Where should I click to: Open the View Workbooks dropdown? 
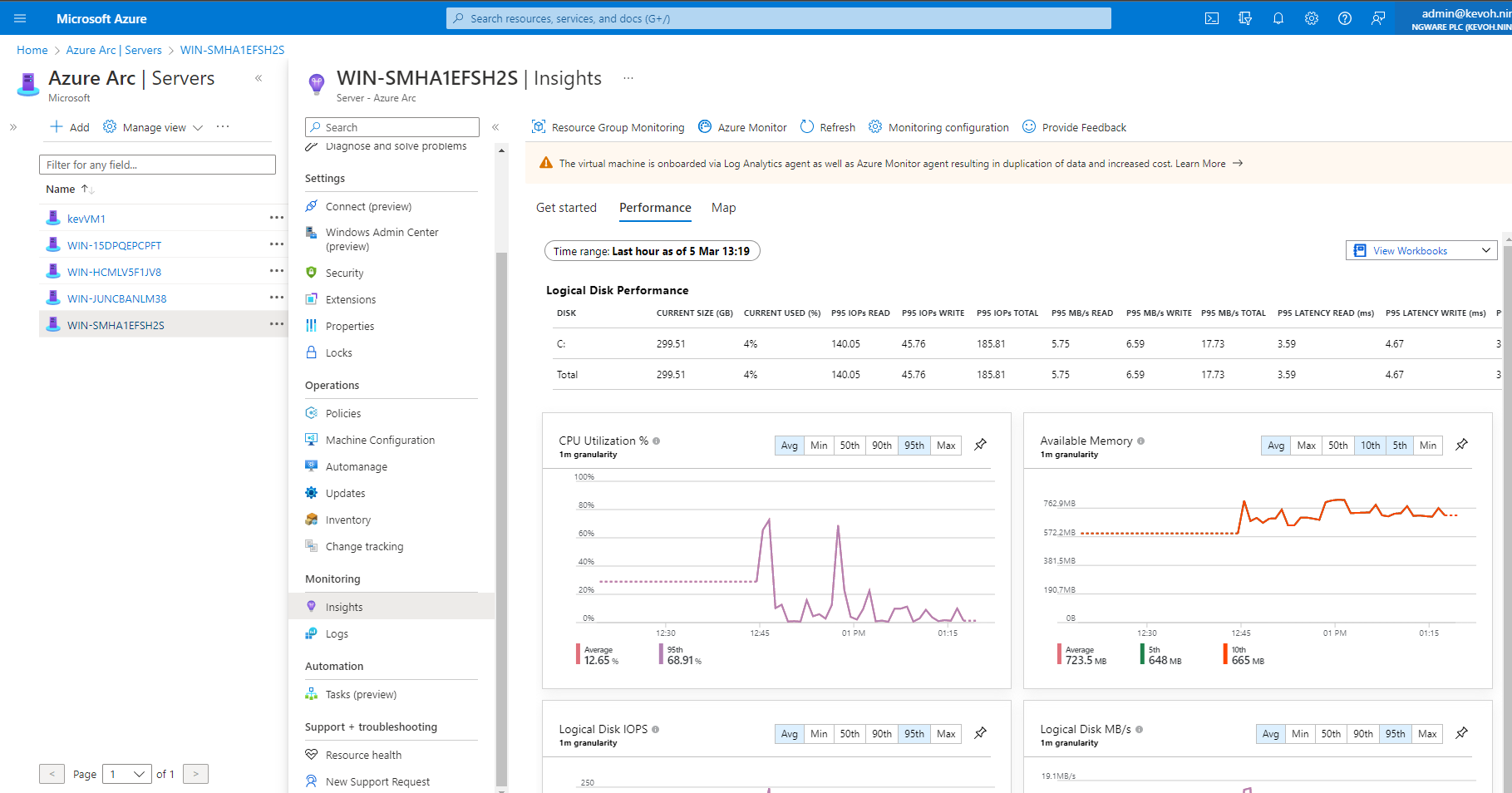pos(1421,250)
